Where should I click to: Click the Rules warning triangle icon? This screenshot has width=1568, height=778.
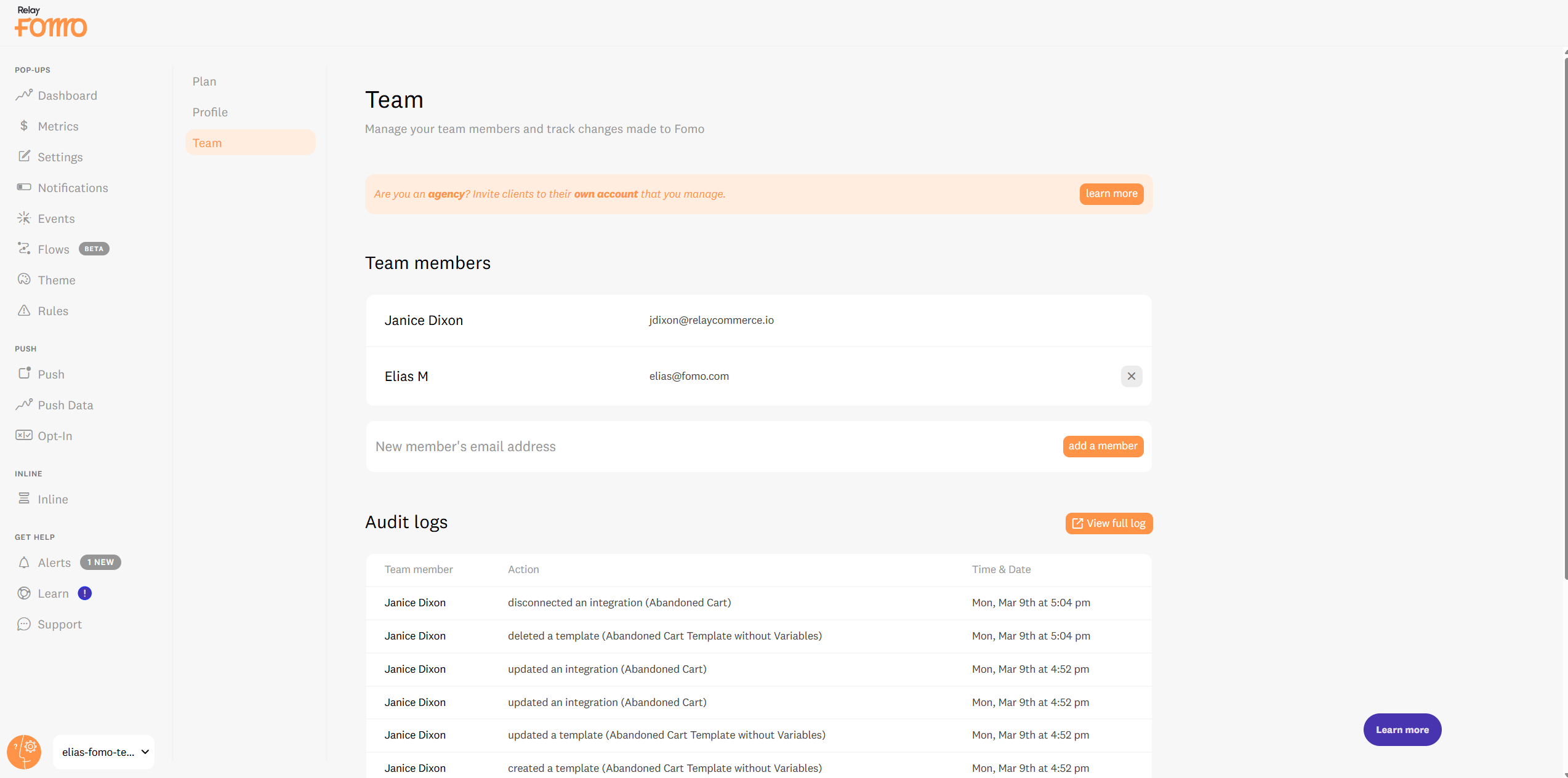[24, 310]
